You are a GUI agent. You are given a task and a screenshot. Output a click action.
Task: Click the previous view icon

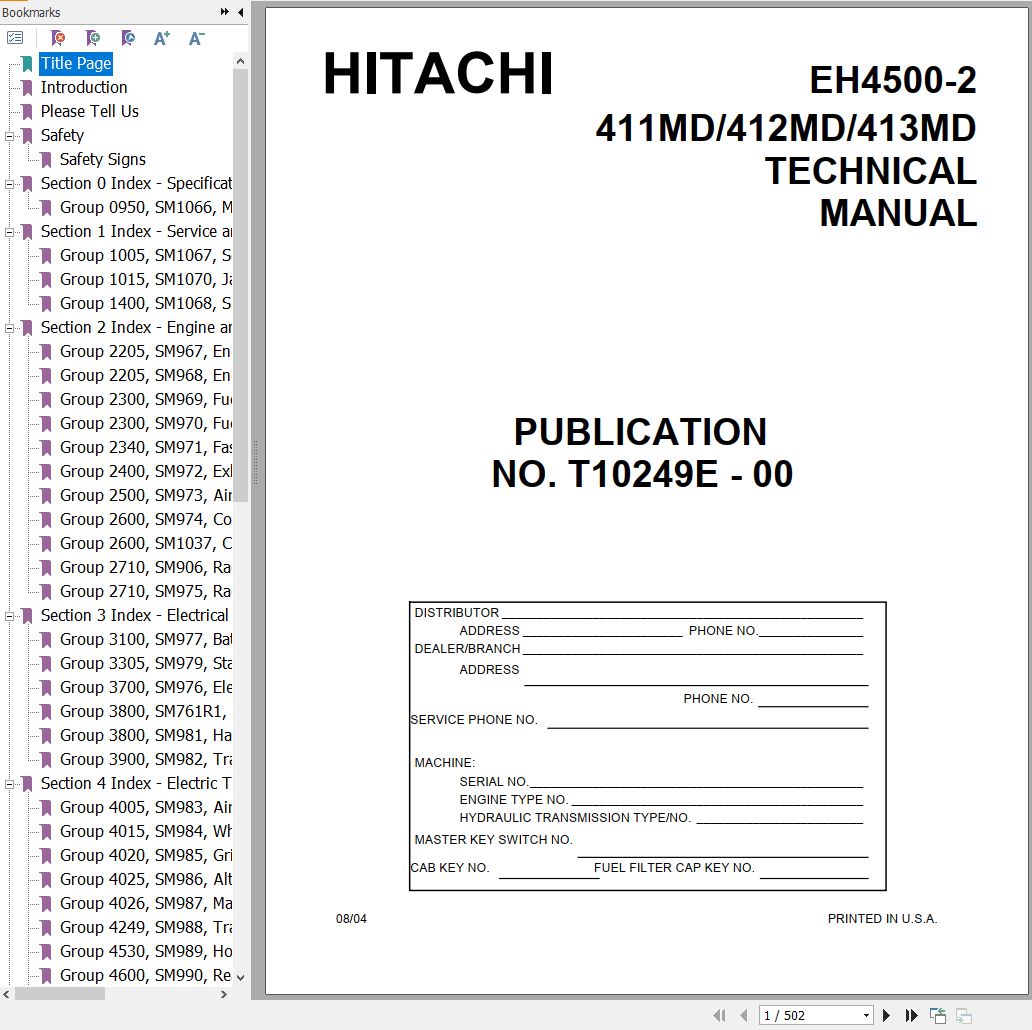pos(938,1016)
